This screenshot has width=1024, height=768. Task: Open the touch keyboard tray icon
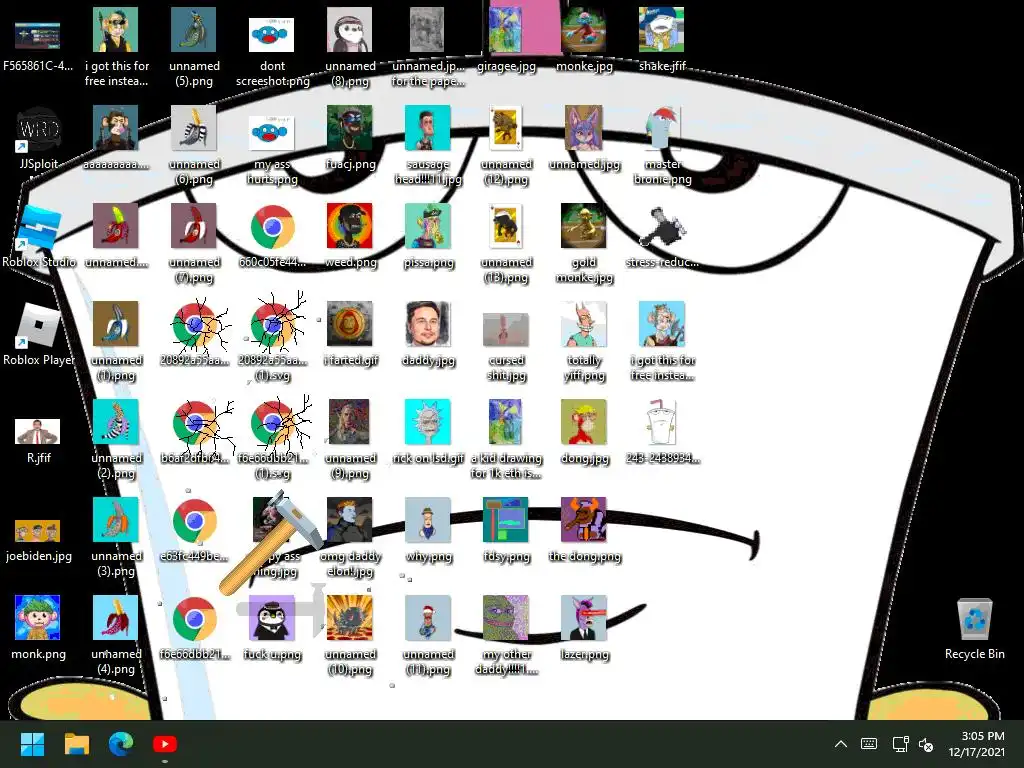[869, 744]
